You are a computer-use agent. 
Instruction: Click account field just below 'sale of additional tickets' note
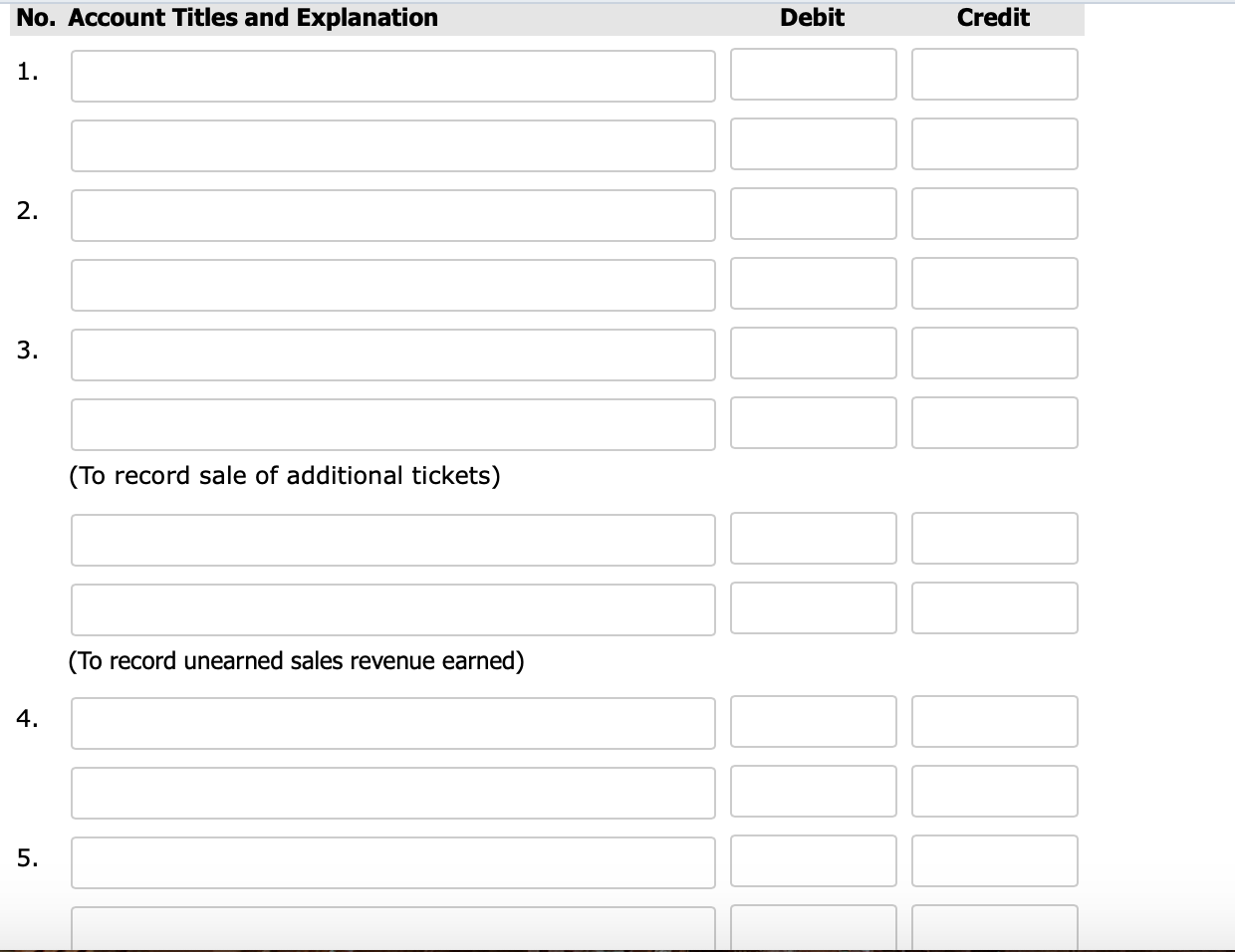(x=393, y=540)
